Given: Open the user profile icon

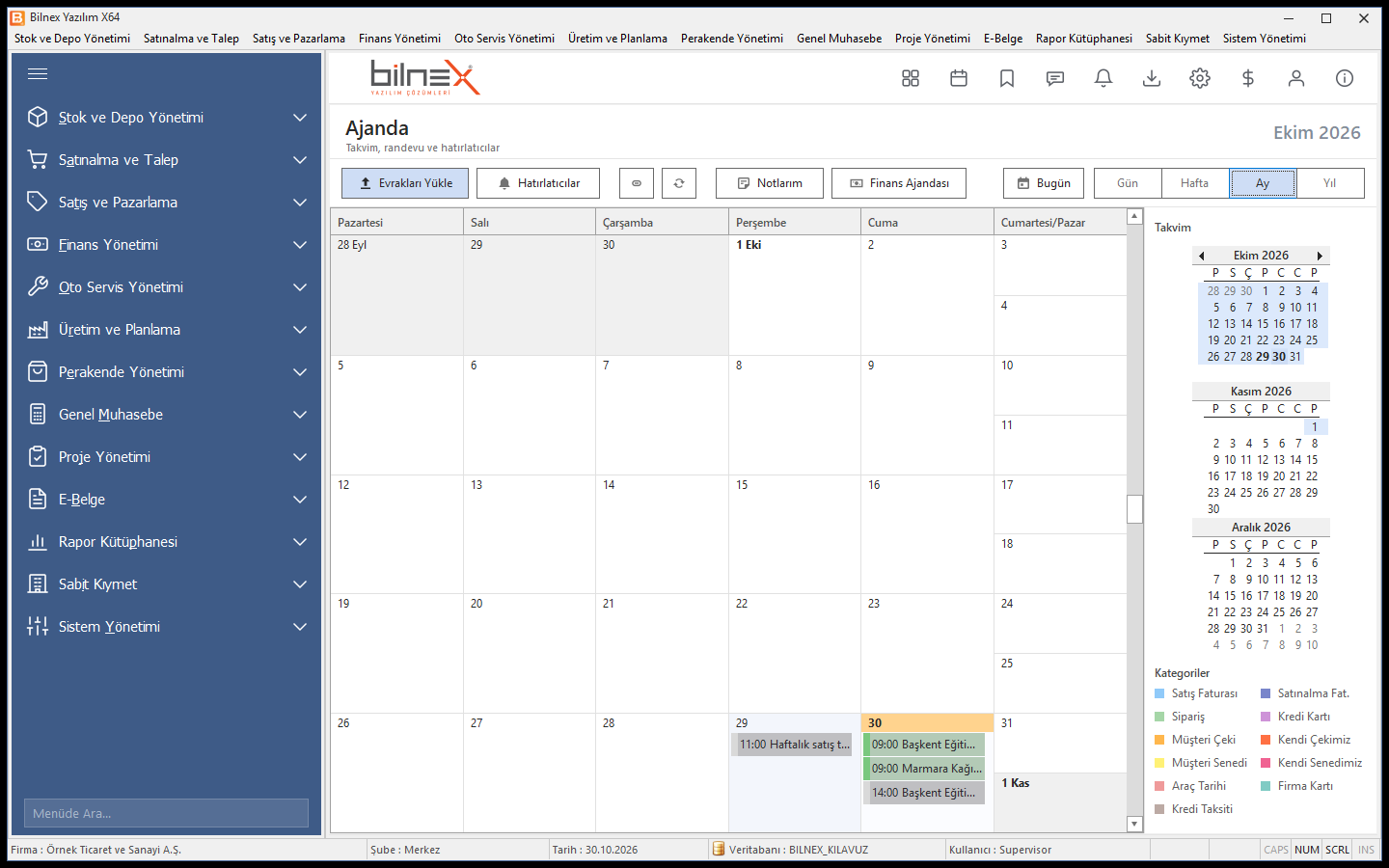Looking at the screenshot, I should click(1296, 78).
